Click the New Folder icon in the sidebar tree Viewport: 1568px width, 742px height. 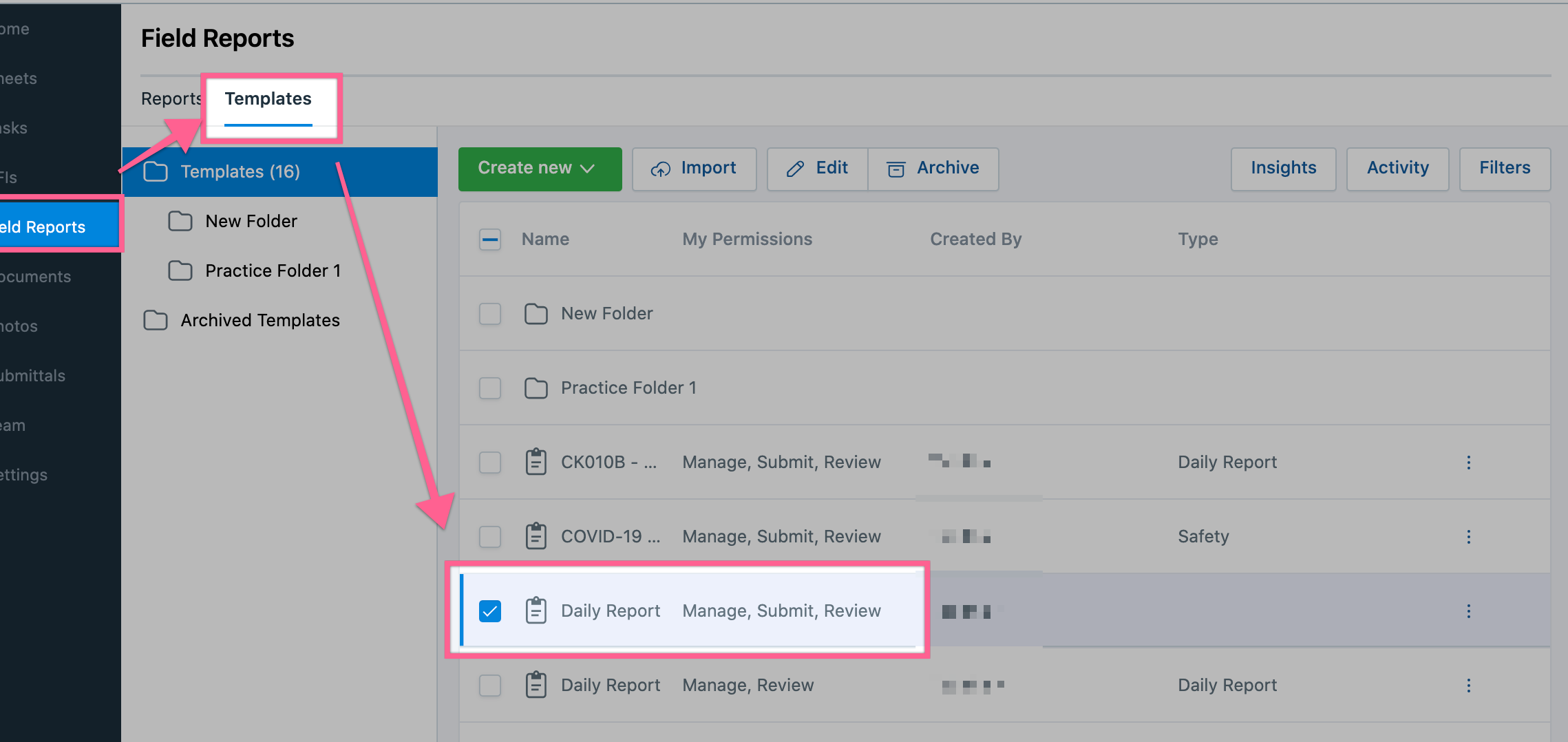180,221
